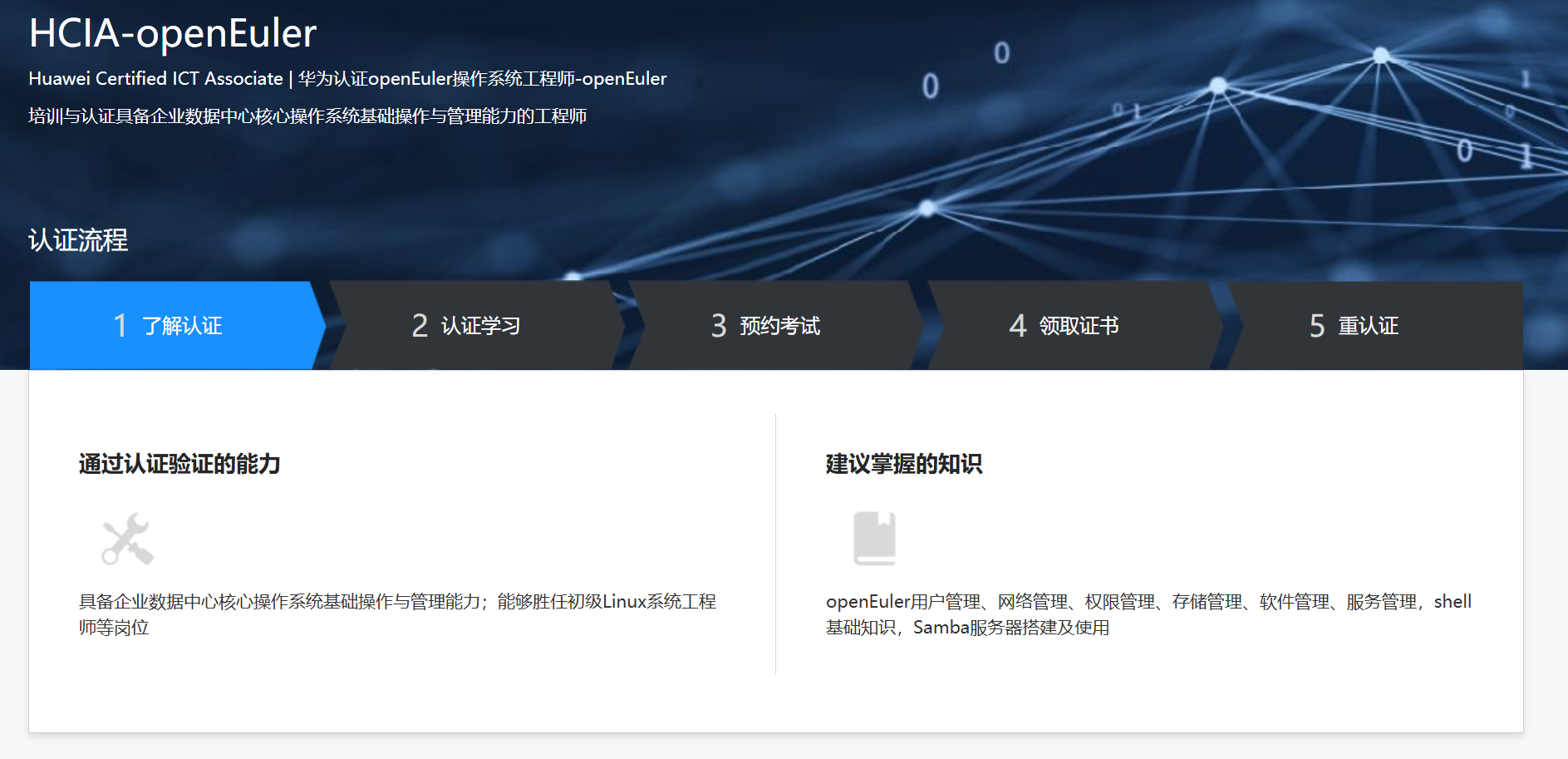Click the paragraph starting openEuler用户管理
1568x759 pixels.
(x=1148, y=614)
